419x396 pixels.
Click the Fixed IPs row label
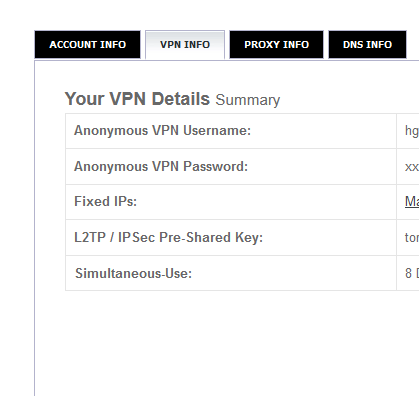click(x=105, y=201)
